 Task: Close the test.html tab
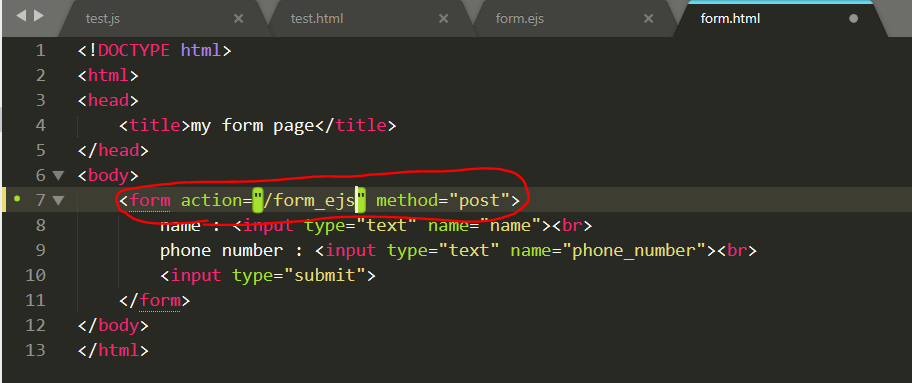[443, 19]
